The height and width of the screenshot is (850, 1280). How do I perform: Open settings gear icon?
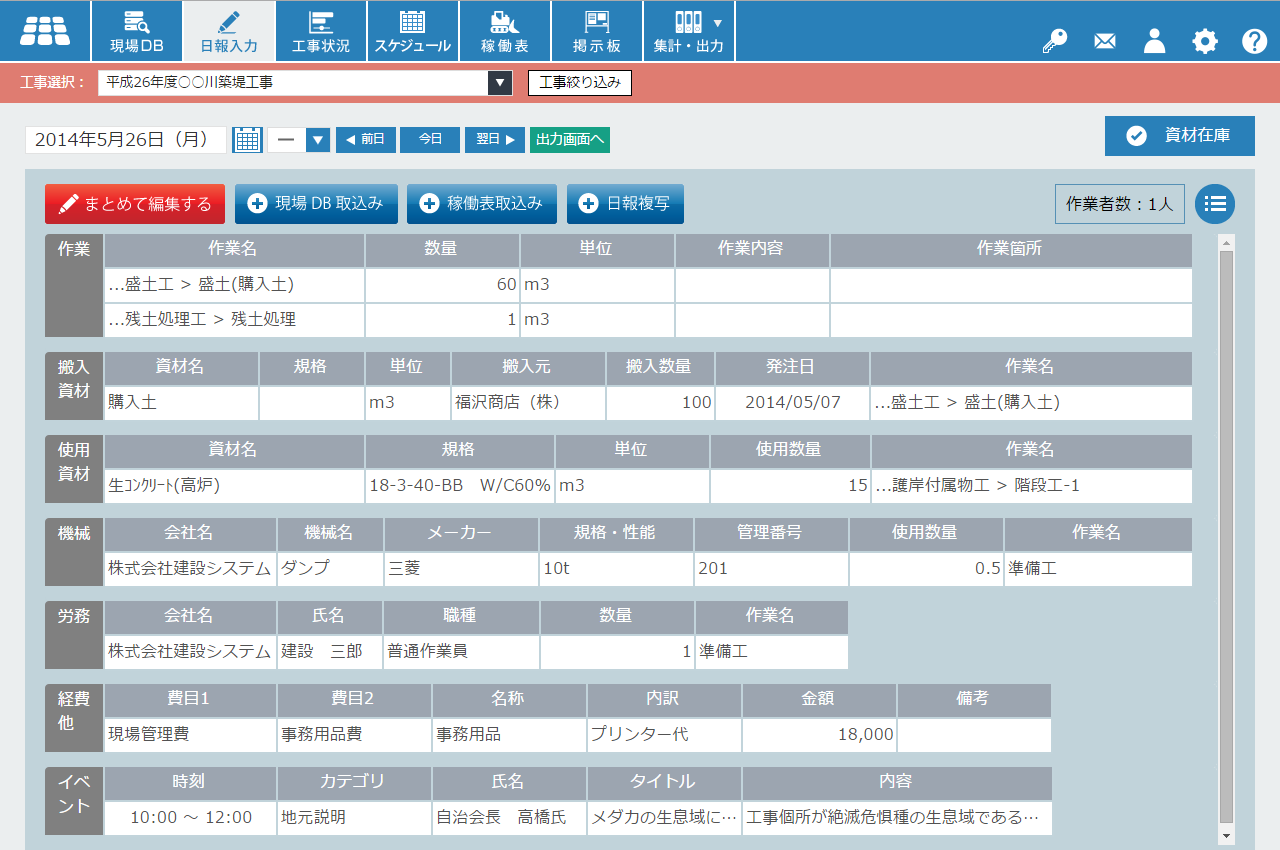(x=1205, y=41)
